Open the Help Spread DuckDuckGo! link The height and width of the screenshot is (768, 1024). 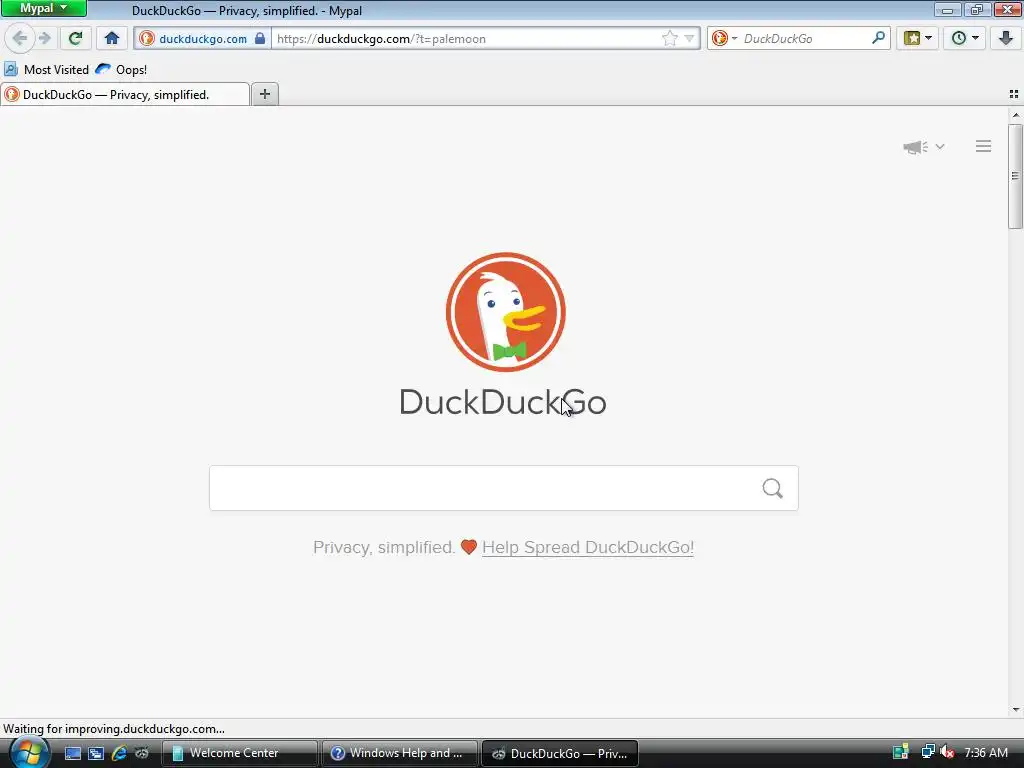(x=588, y=547)
